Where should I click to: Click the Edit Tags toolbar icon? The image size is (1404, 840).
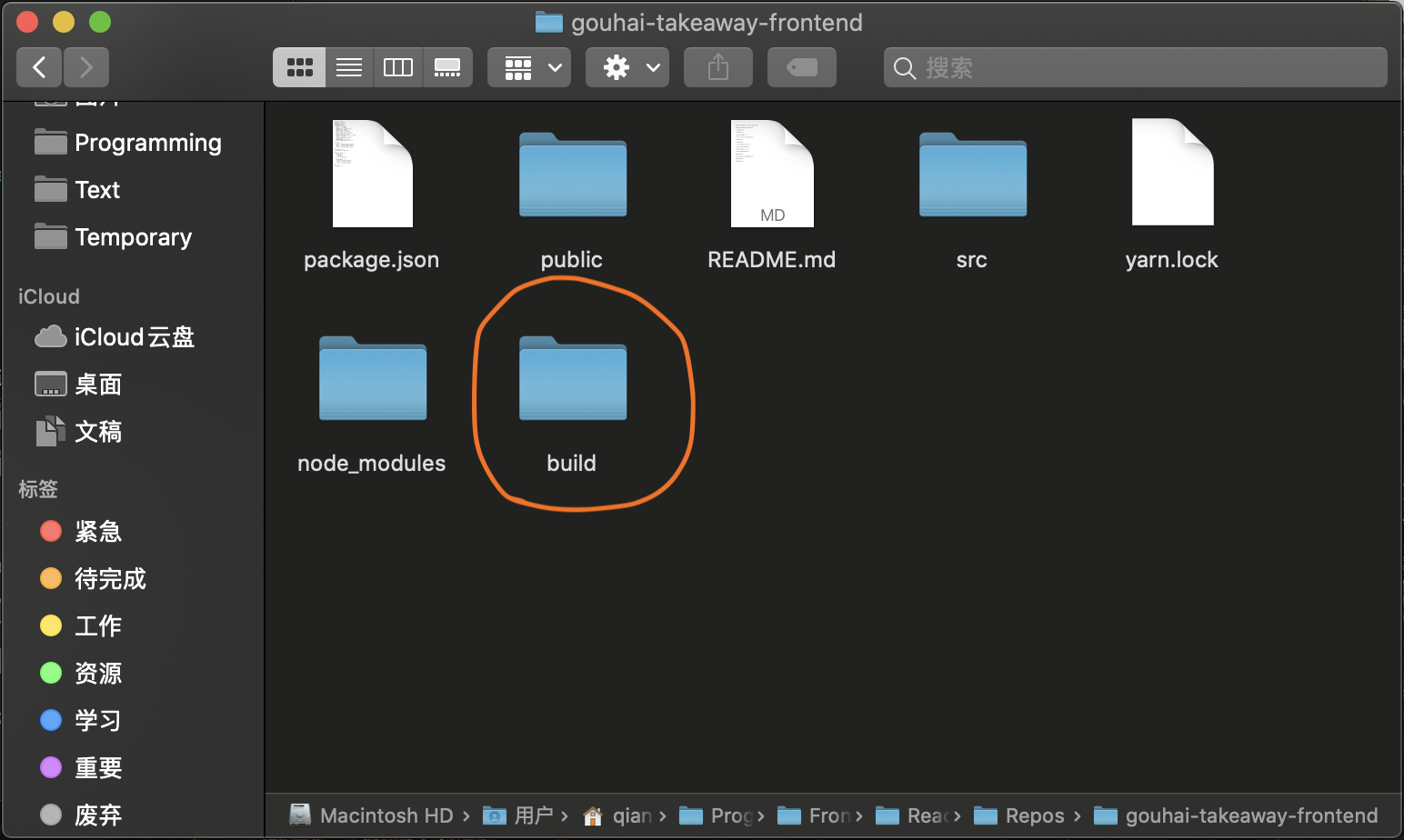click(801, 67)
